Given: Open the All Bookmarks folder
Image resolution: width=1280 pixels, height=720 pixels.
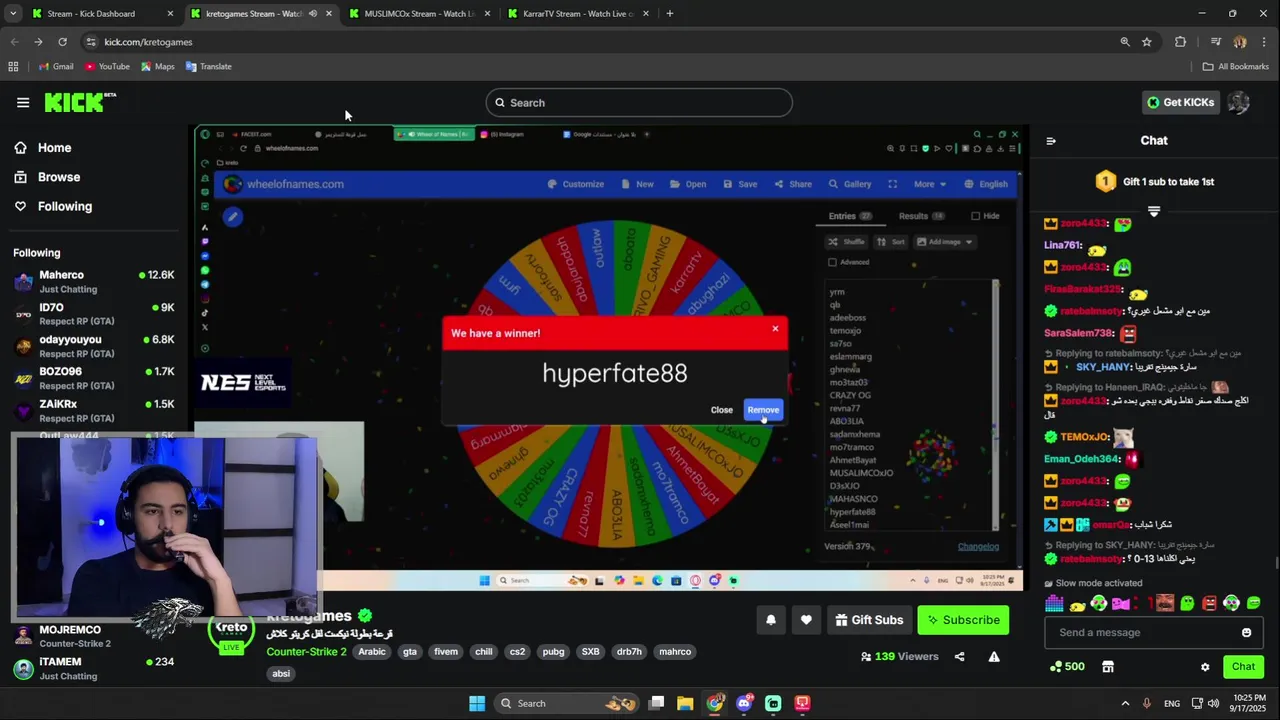Looking at the screenshot, I should click(1236, 67).
